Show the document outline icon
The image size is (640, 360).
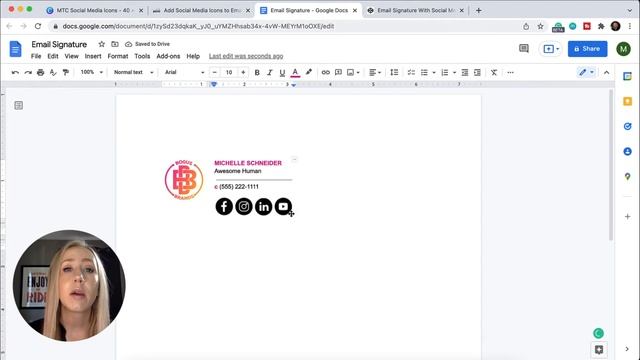pos(18,106)
